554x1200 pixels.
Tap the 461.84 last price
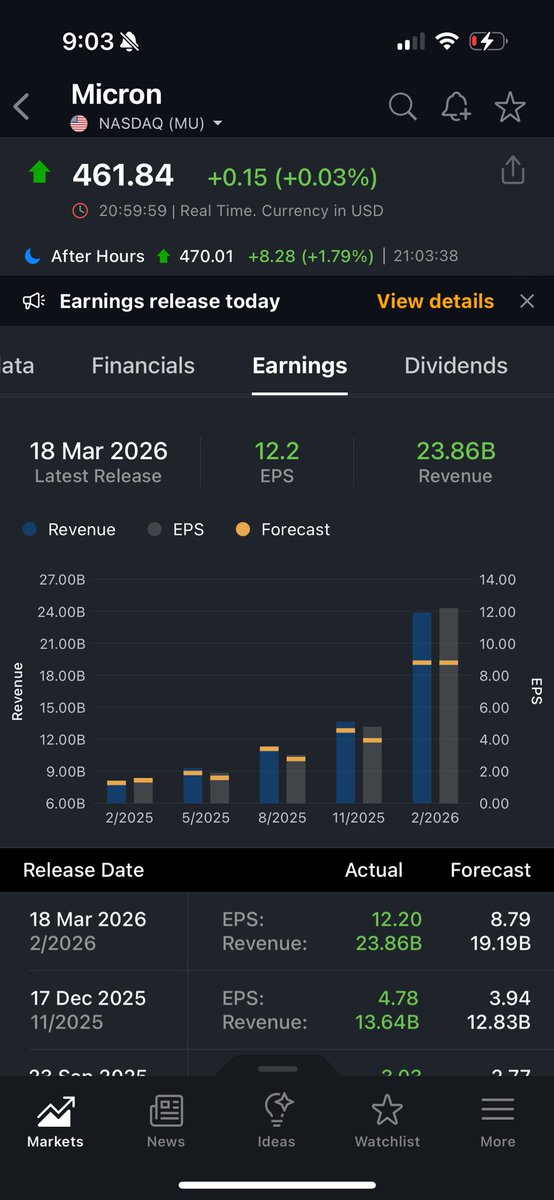point(123,175)
